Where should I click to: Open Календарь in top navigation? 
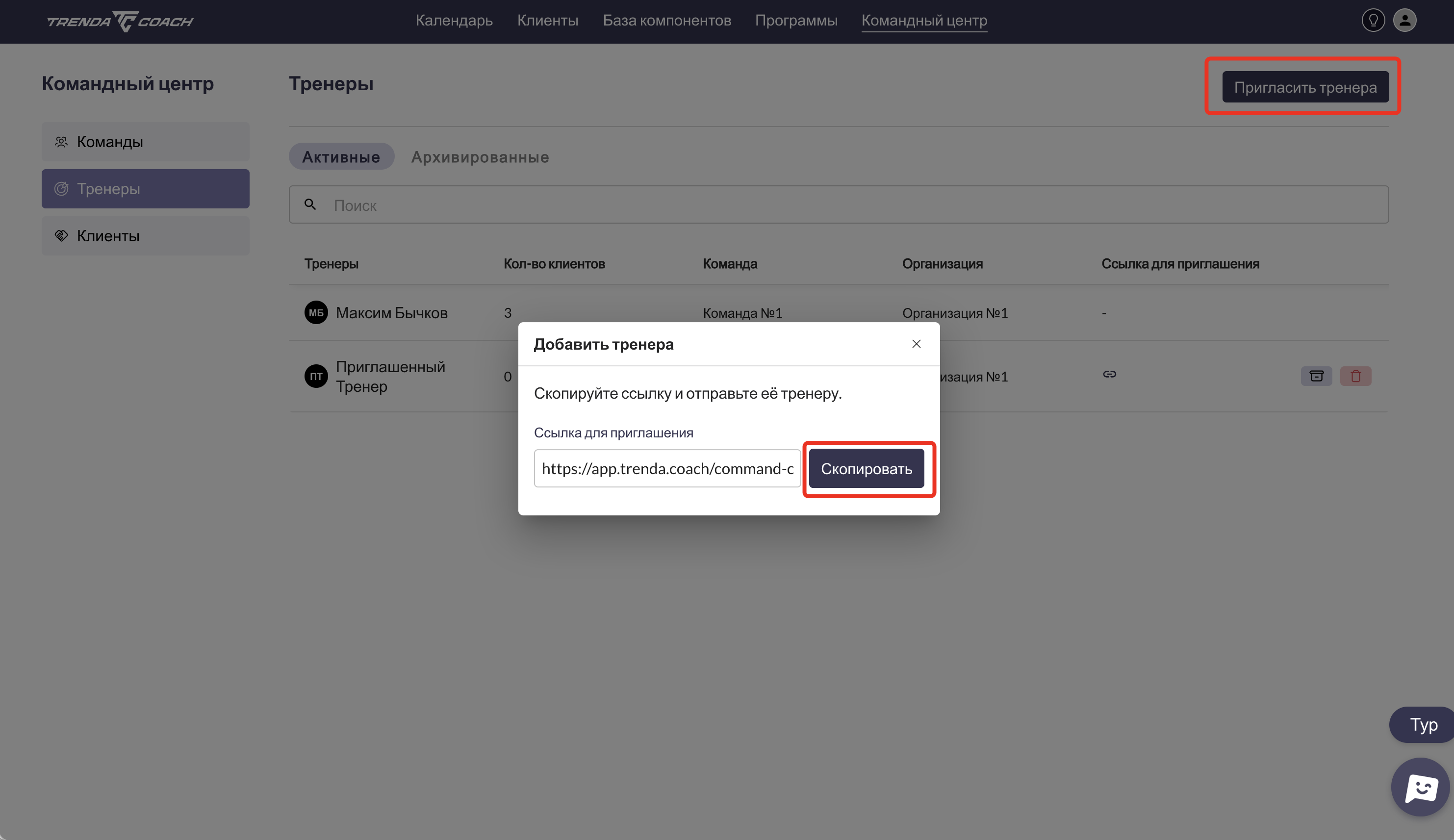click(454, 20)
